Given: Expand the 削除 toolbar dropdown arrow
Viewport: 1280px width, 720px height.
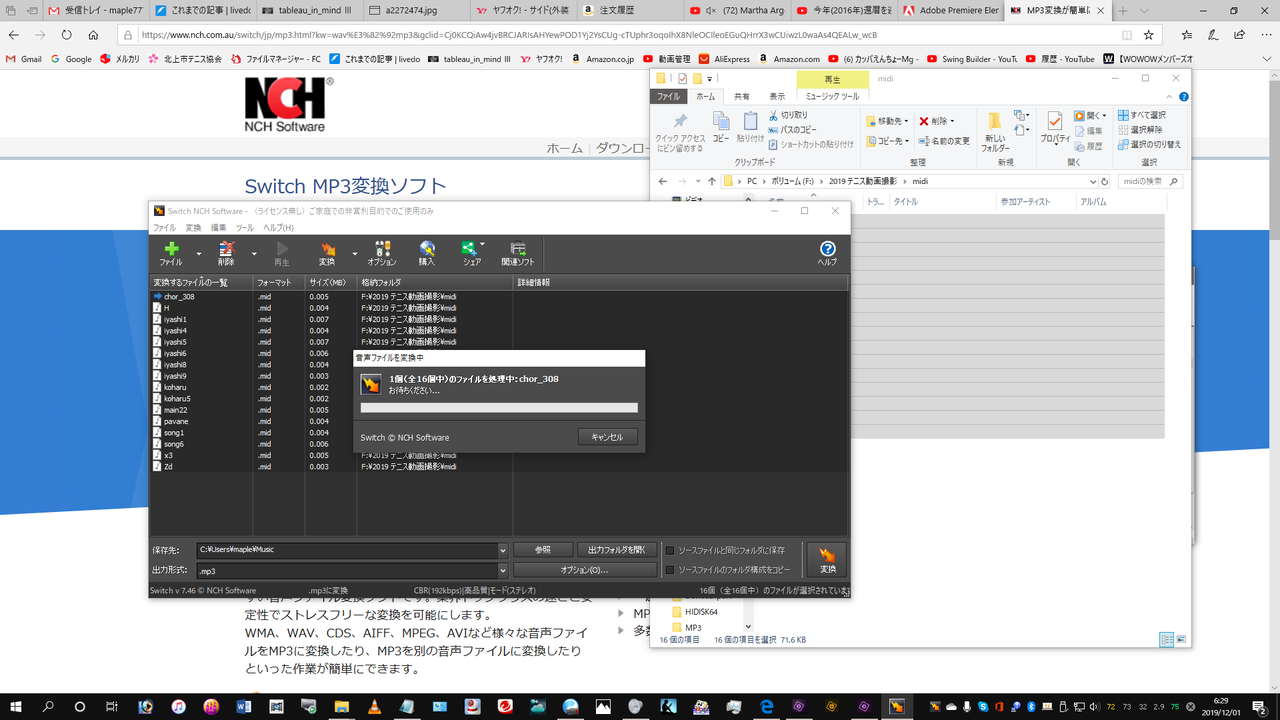Looking at the screenshot, I should coord(254,254).
